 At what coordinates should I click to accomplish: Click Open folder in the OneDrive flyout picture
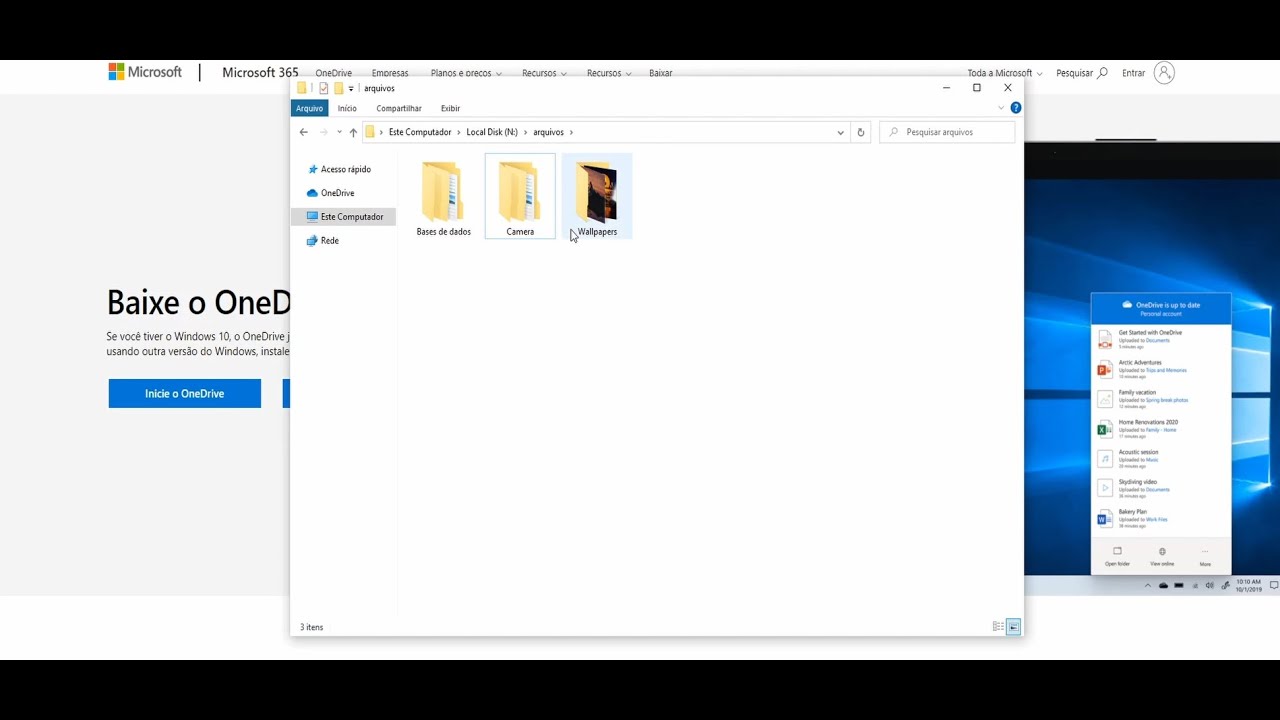click(x=1117, y=556)
